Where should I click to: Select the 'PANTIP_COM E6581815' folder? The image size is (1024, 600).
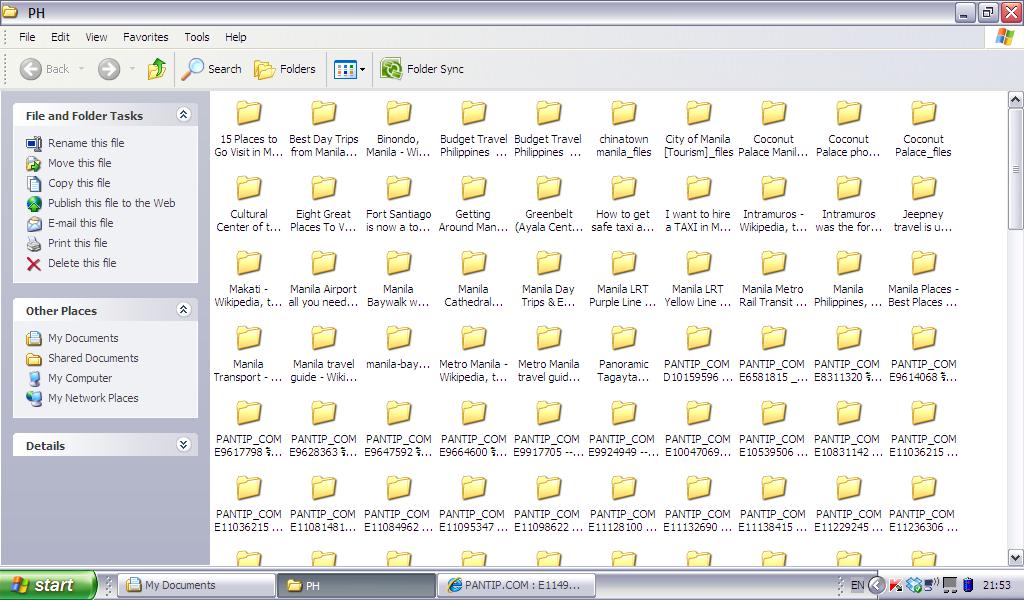773,355
